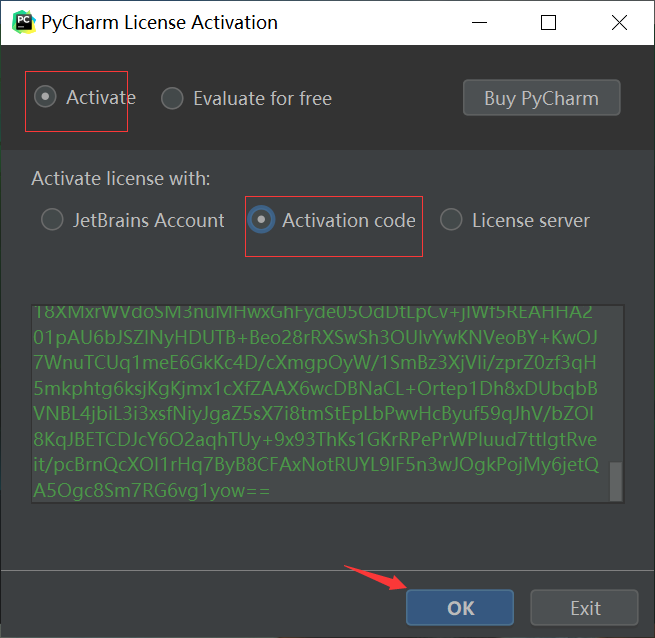The image size is (655, 638).
Task: Maximize the License Activation window
Action: tap(548, 23)
